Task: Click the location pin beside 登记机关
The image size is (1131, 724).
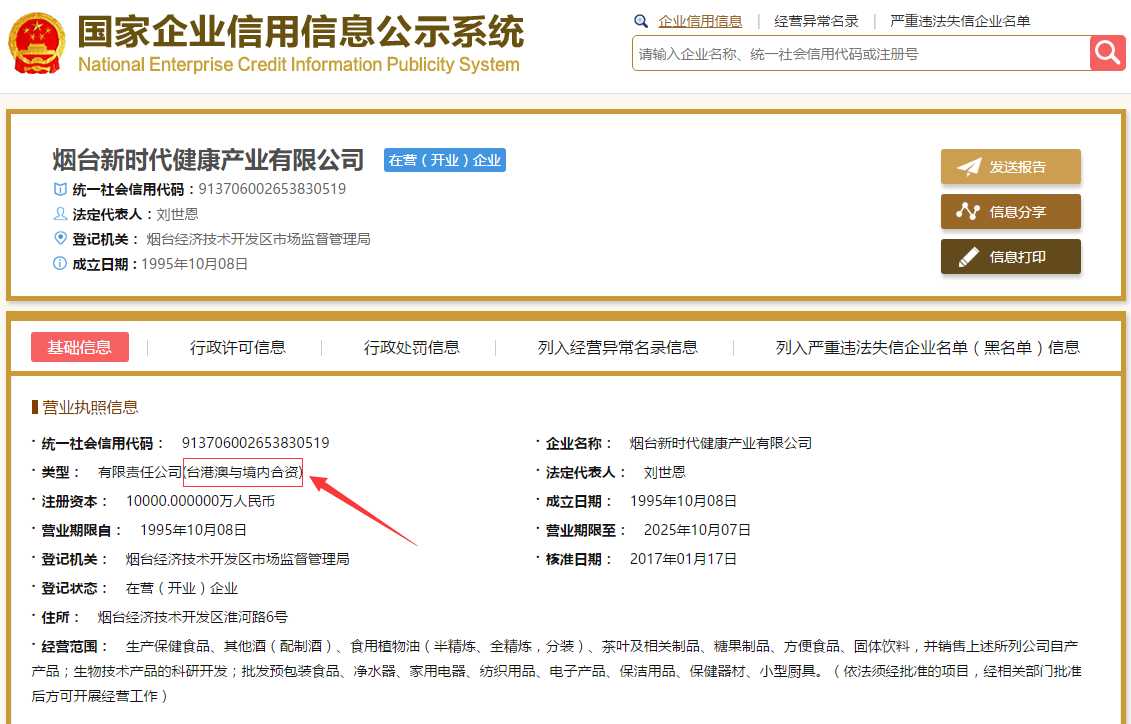Action: click(61, 239)
